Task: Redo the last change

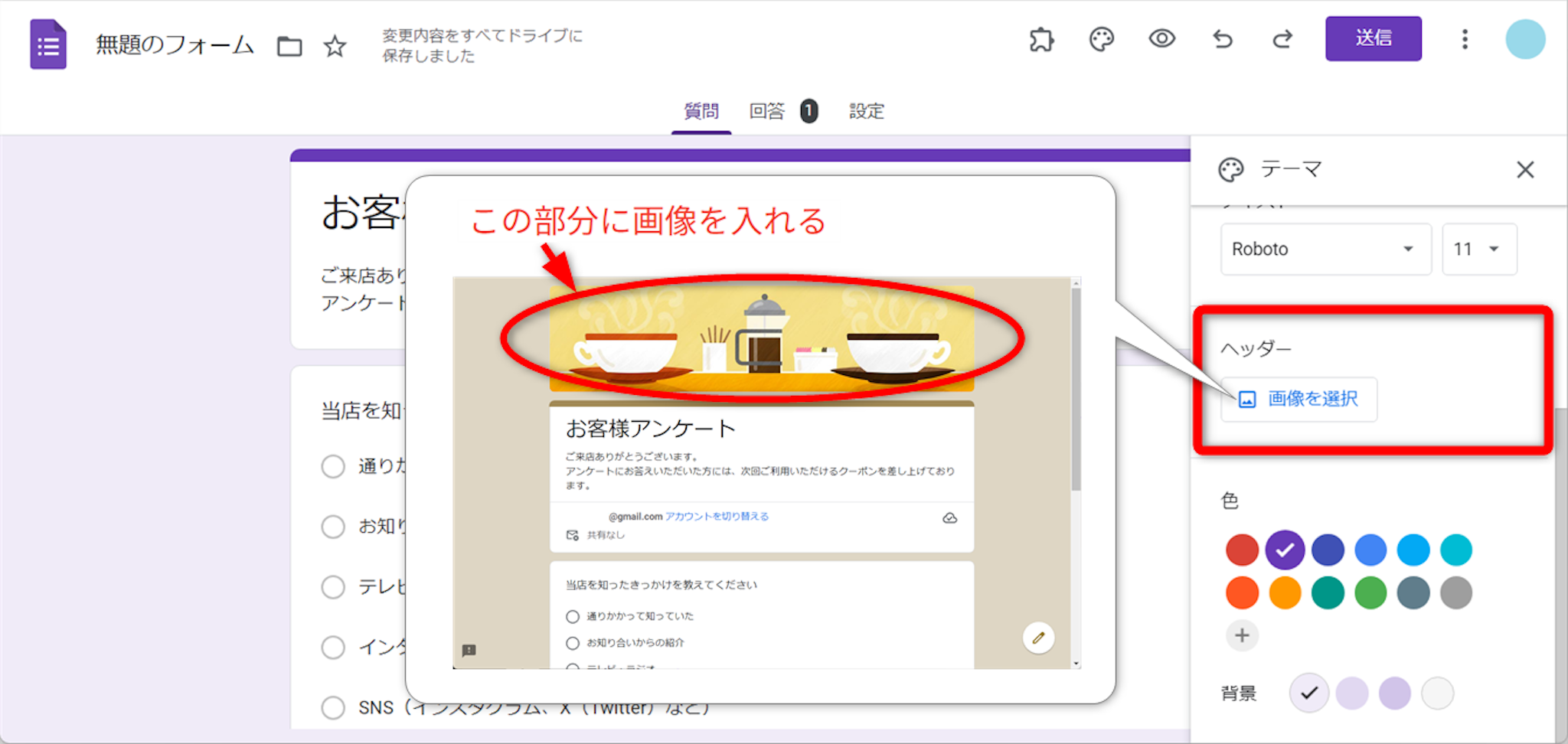Action: pos(1282,39)
